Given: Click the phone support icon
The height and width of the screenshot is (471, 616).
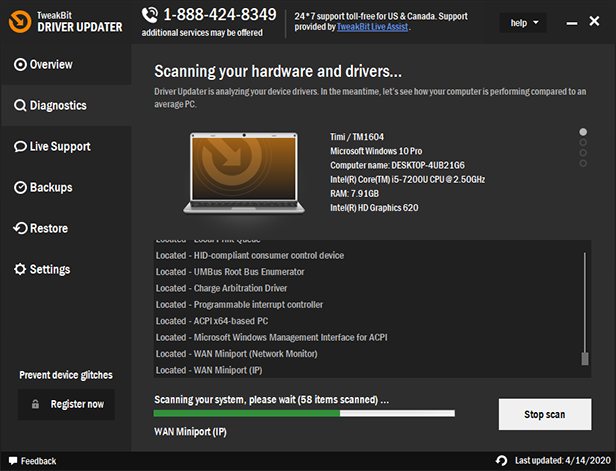Looking at the screenshot, I should 150,15.
